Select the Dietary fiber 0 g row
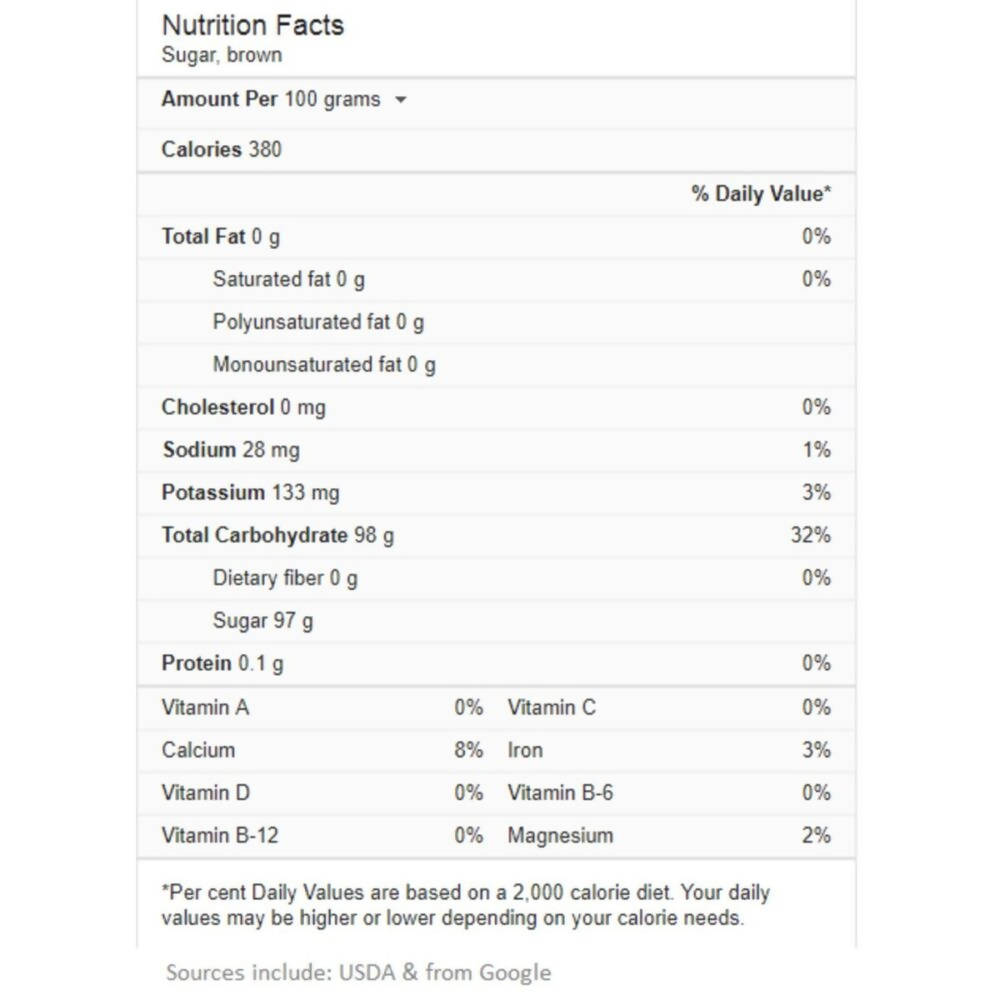This screenshot has width=1000, height=1000. [x=285, y=578]
